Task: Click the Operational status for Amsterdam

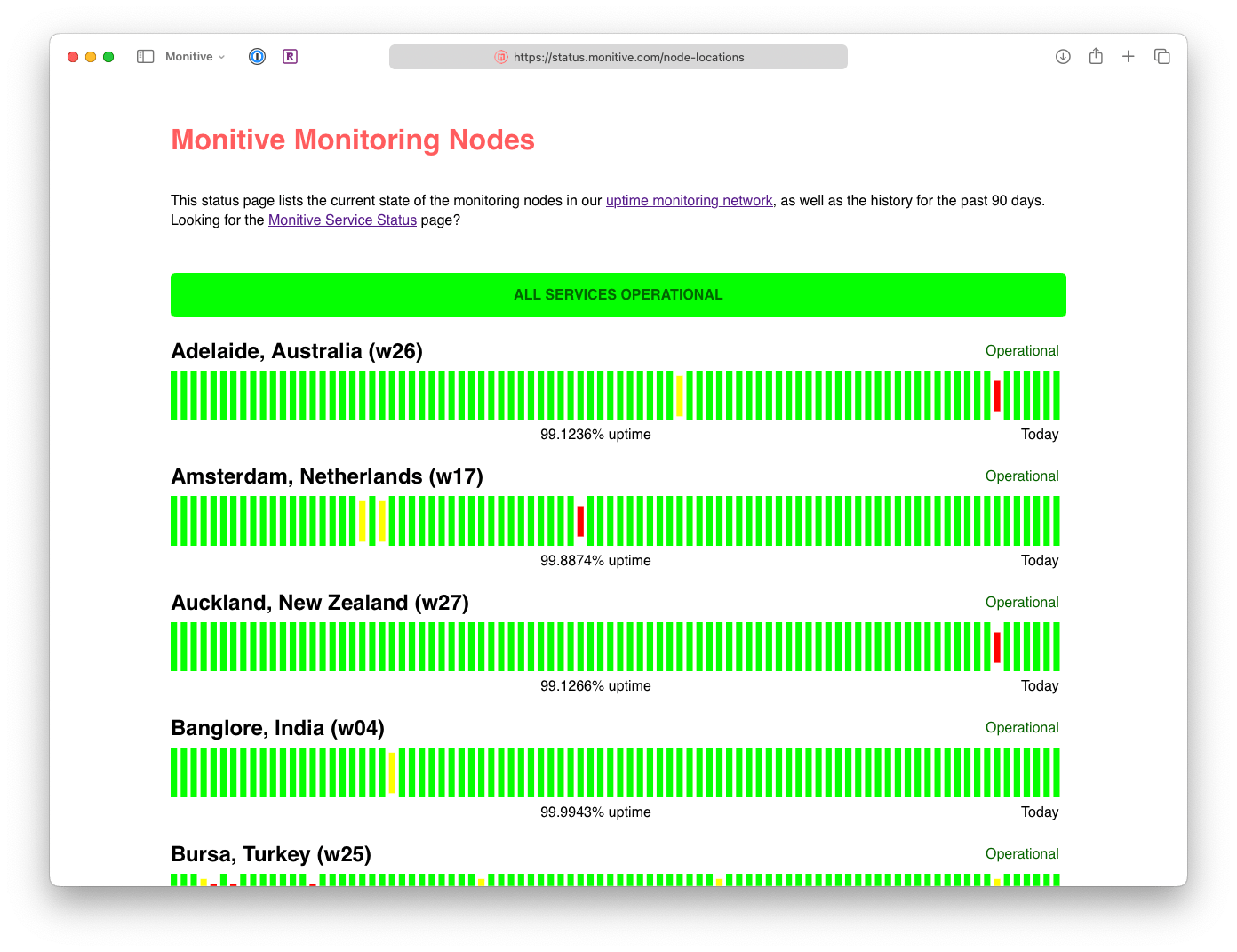Action: tap(1022, 476)
